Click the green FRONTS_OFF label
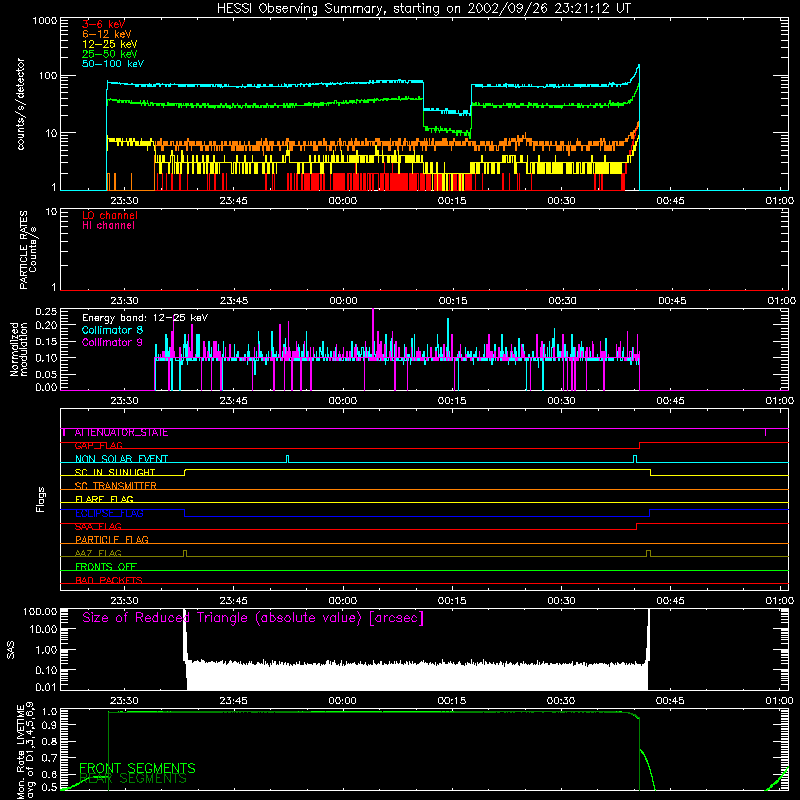The height and width of the screenshot is (800, 800). pyautogui.click(x=106, y=567)
